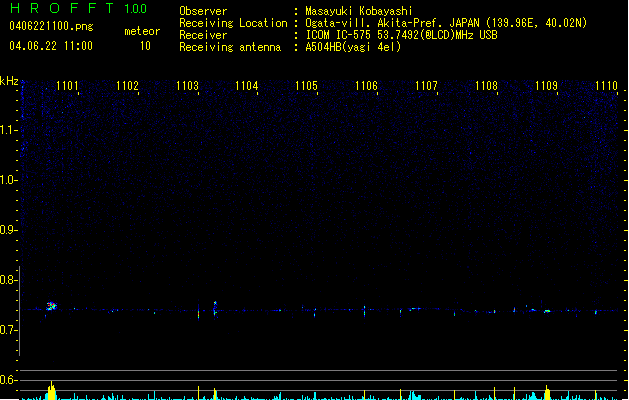The image size is (629, 400).
Task: Click the yellow power peak just before 1109
Action: (547, 392)
